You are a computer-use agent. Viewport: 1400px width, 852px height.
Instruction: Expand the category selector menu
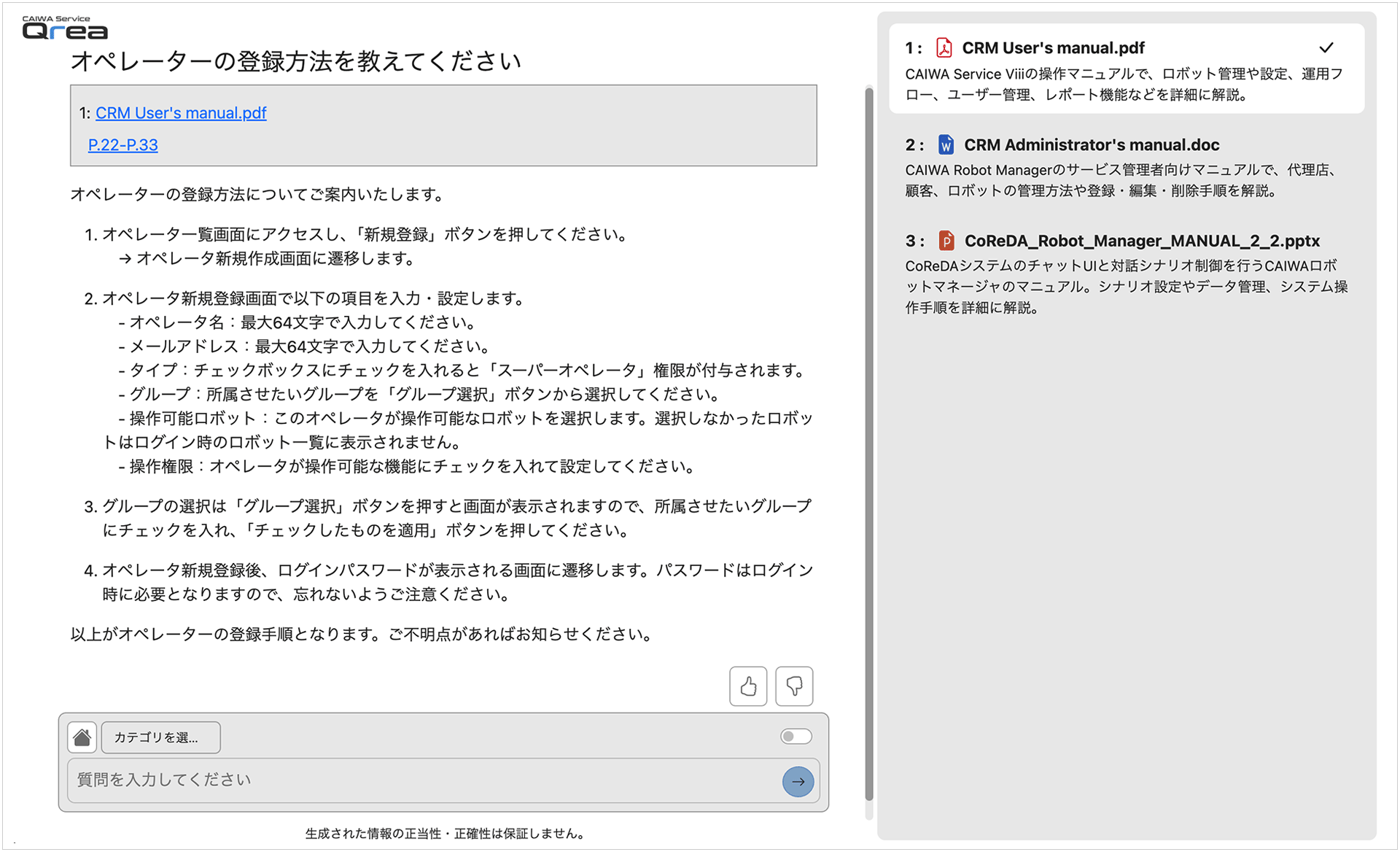click(160, 737)
